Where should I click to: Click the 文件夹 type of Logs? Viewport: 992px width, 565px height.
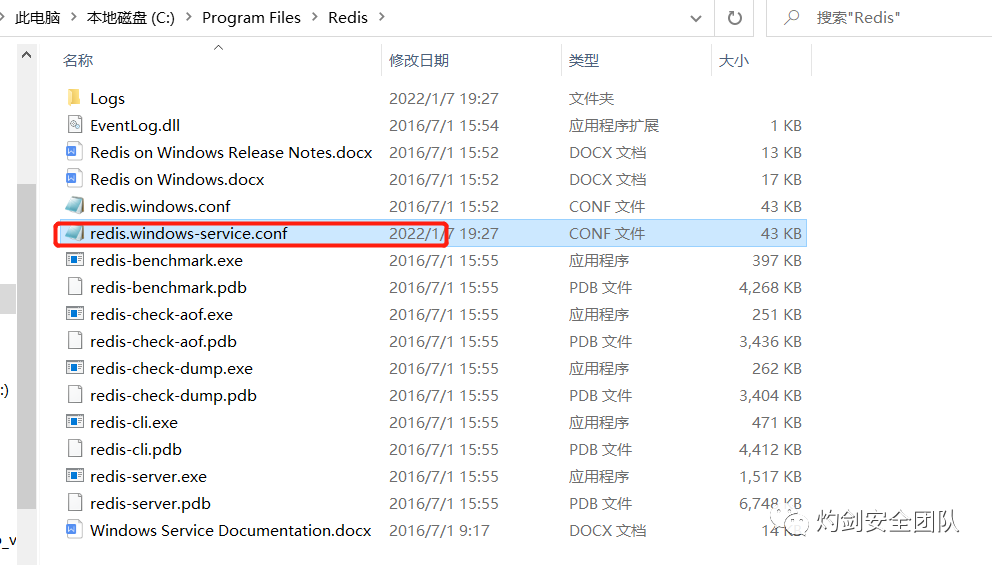coord(591,99)
